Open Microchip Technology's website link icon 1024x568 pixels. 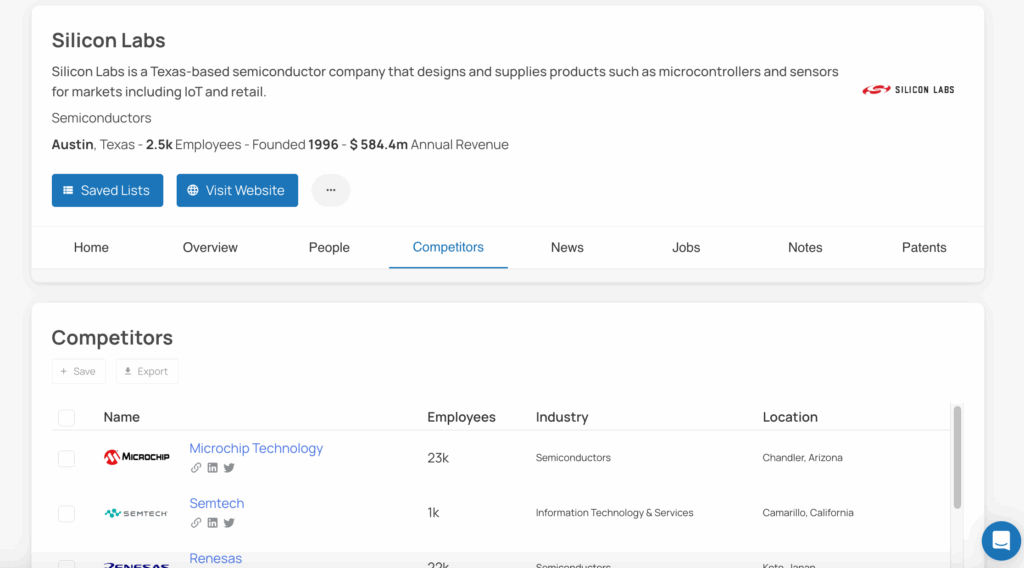pos(196,468)
